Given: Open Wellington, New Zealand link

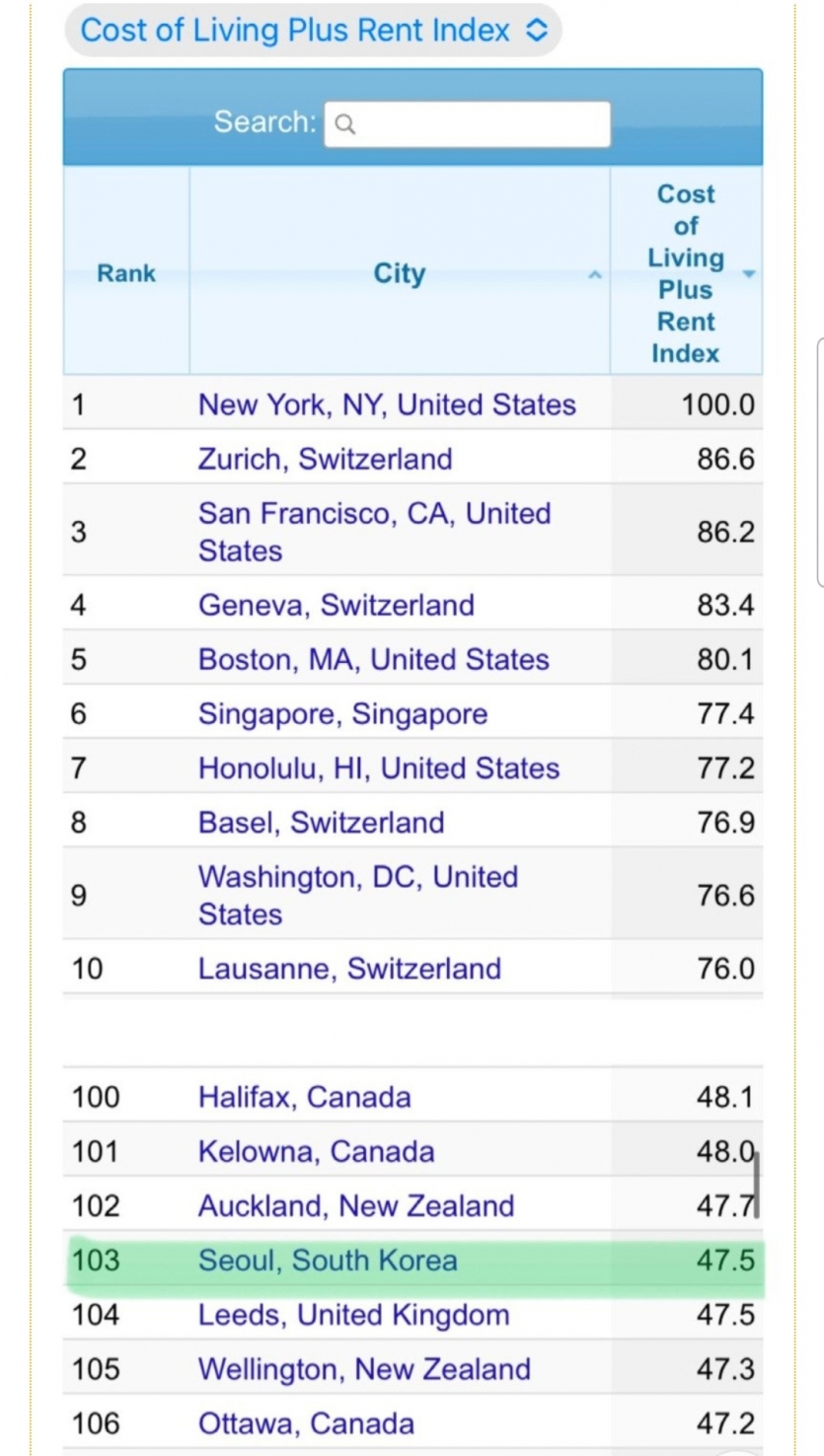Looking at the screenshot, I should pos(364,1368).
